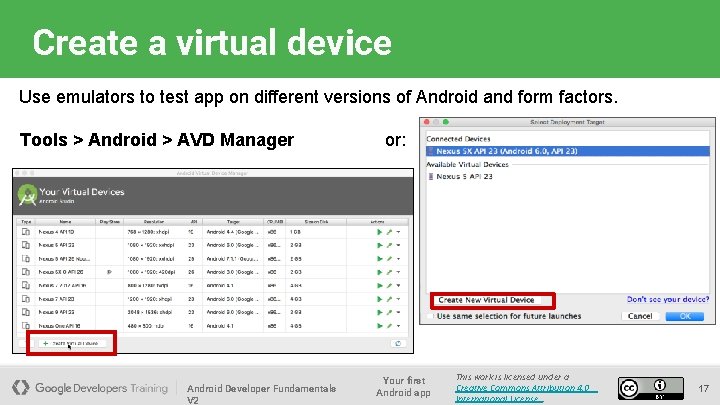The image size is (720, 405).
Task: Sort devices by the Size on Disk header
Action: coord(316,222)
